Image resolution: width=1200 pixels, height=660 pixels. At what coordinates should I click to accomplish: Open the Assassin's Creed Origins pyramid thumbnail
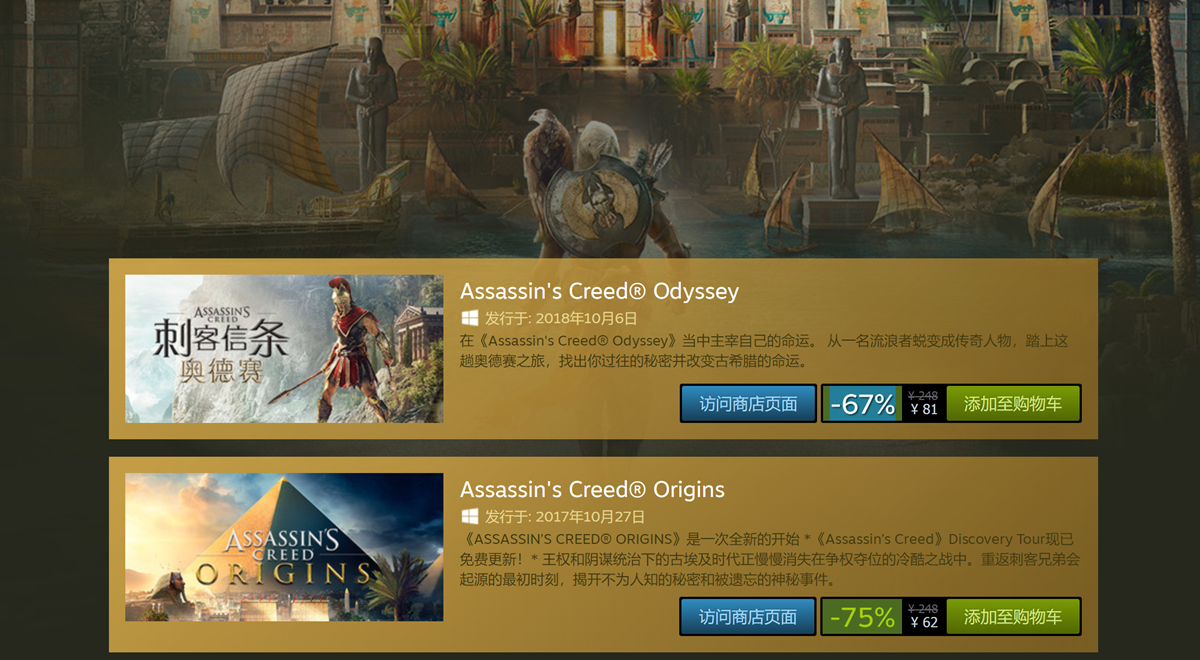click(284, 547)
